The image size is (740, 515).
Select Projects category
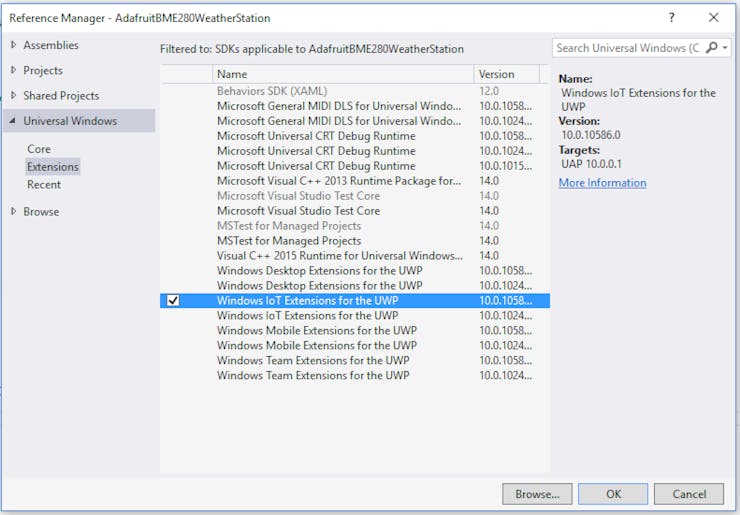(43, 70)
